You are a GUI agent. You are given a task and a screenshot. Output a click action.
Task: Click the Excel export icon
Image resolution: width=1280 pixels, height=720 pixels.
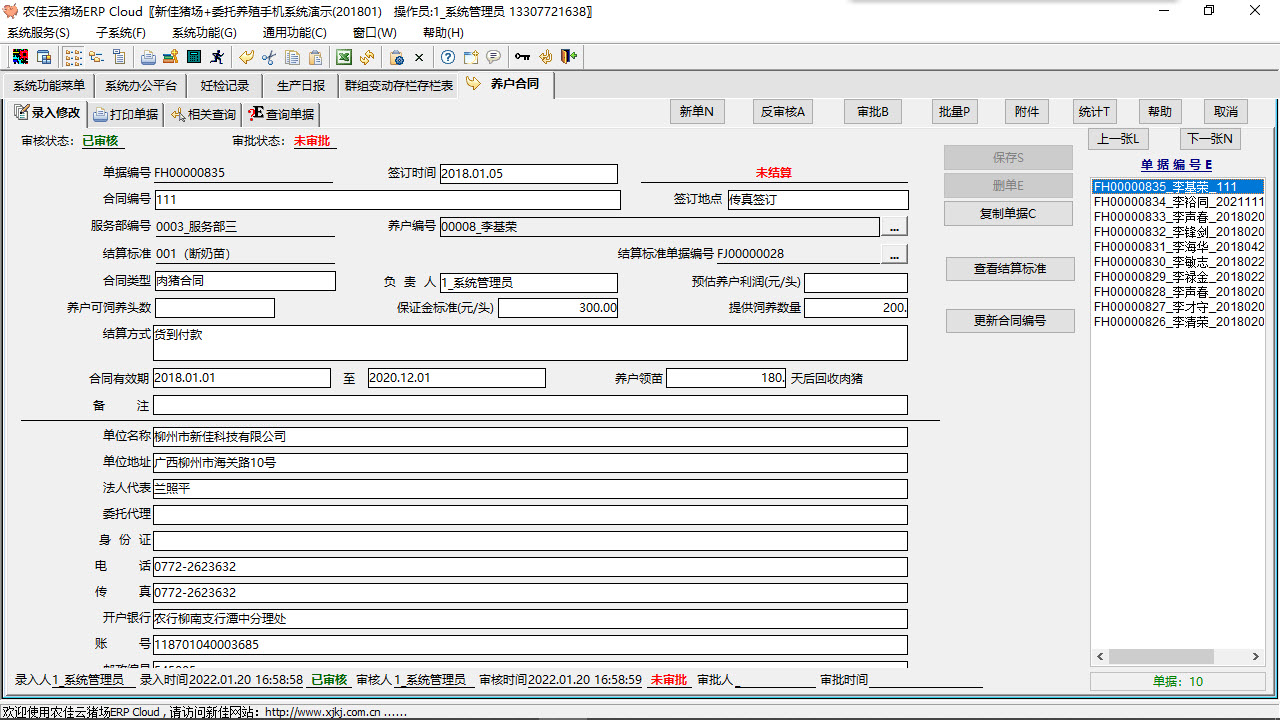click(x=343, y=57)
